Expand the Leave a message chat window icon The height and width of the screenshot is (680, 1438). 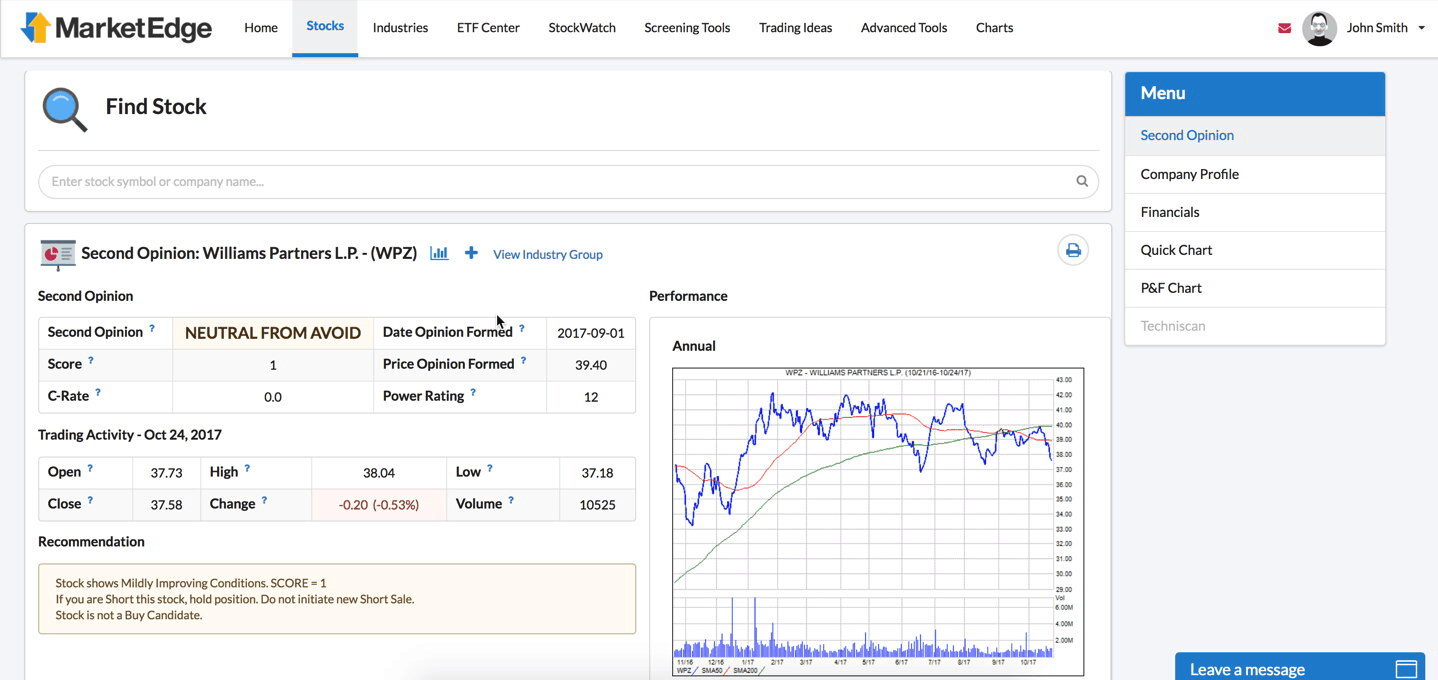point(1406,669)
